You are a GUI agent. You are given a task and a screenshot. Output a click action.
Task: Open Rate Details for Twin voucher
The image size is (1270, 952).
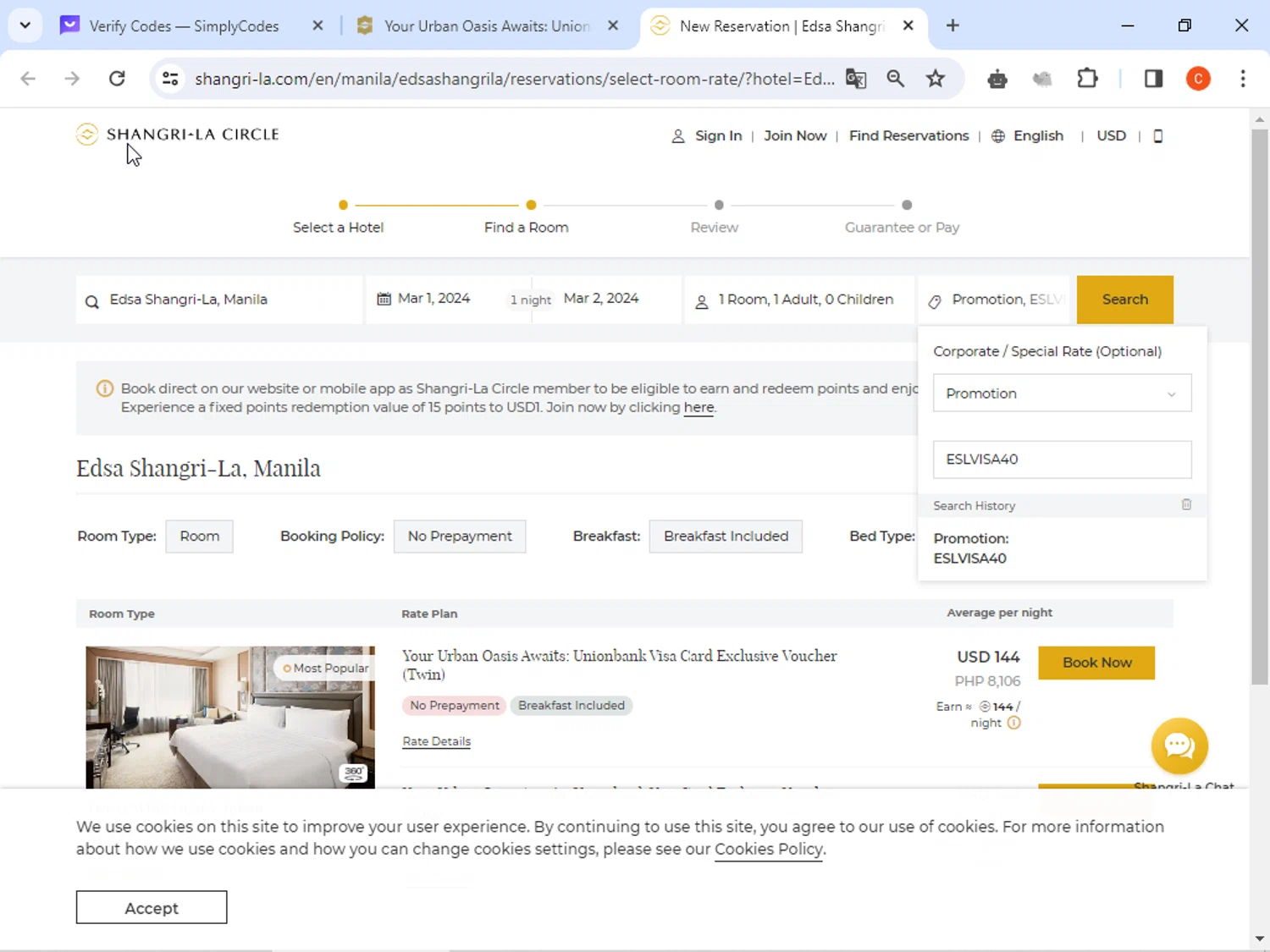(436, 741)
